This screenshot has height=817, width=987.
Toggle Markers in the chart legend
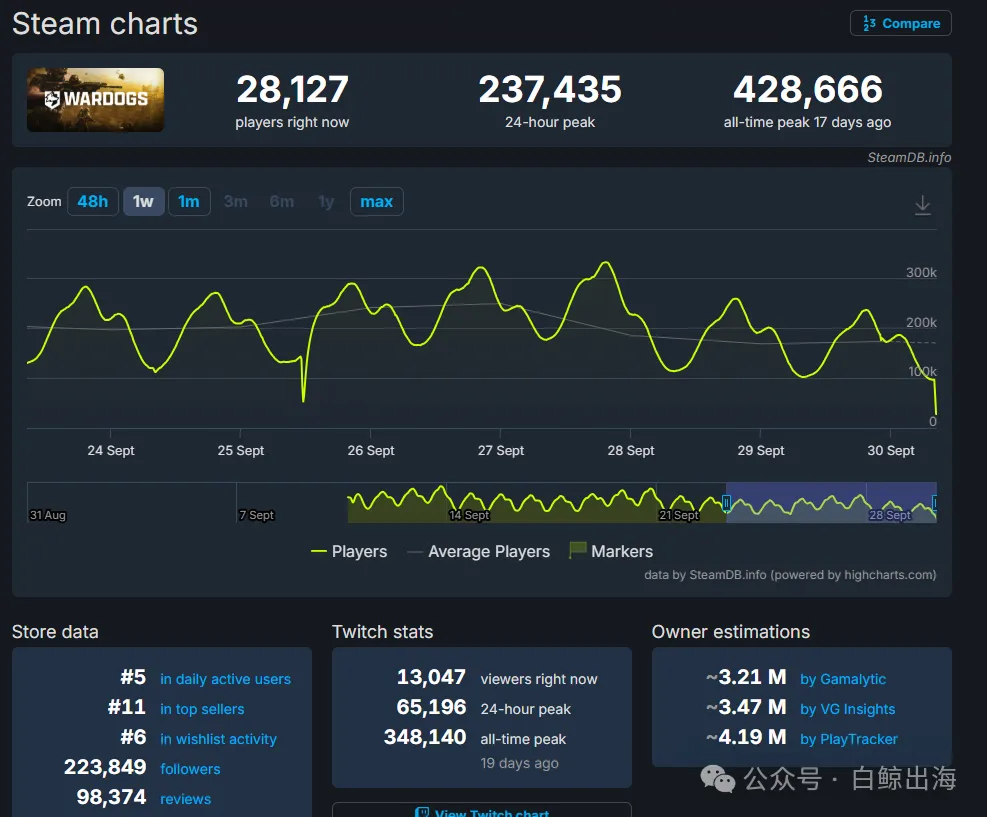[x=611, y=551]
